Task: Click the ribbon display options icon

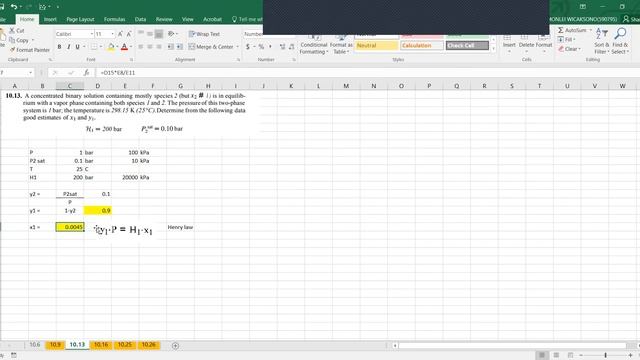Action: (x=583, y=7)
